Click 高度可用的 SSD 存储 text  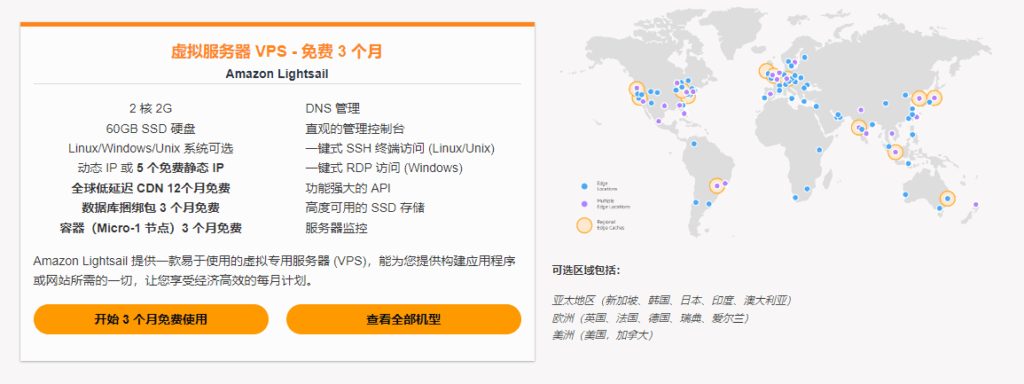(x=365, y=208)
